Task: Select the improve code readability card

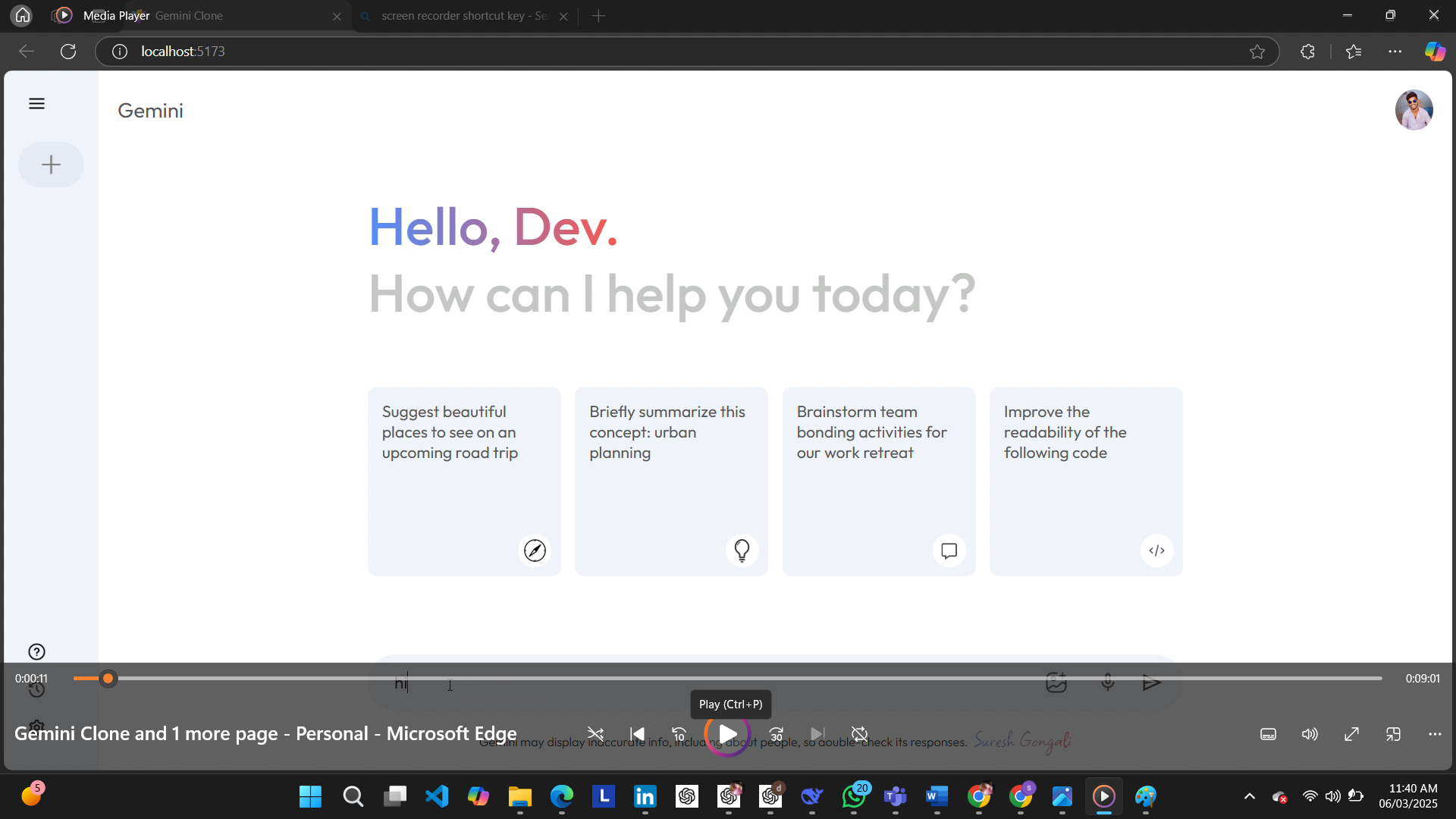Action: [x=1086, y=482]
